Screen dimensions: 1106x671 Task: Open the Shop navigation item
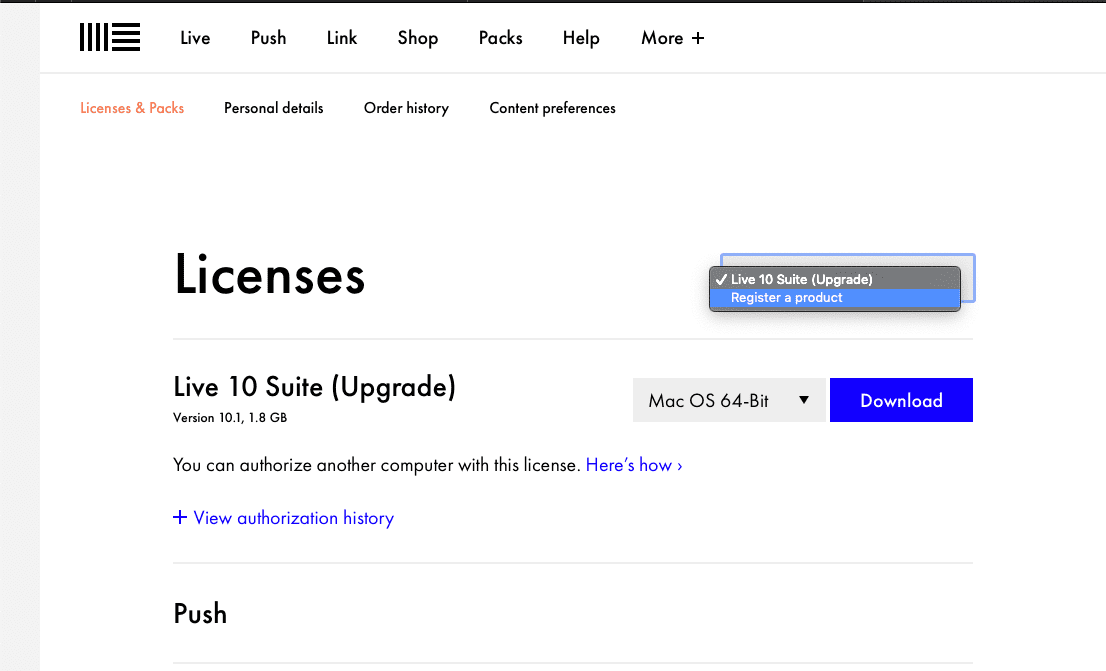pyautogui.click(x=418, y=38)
